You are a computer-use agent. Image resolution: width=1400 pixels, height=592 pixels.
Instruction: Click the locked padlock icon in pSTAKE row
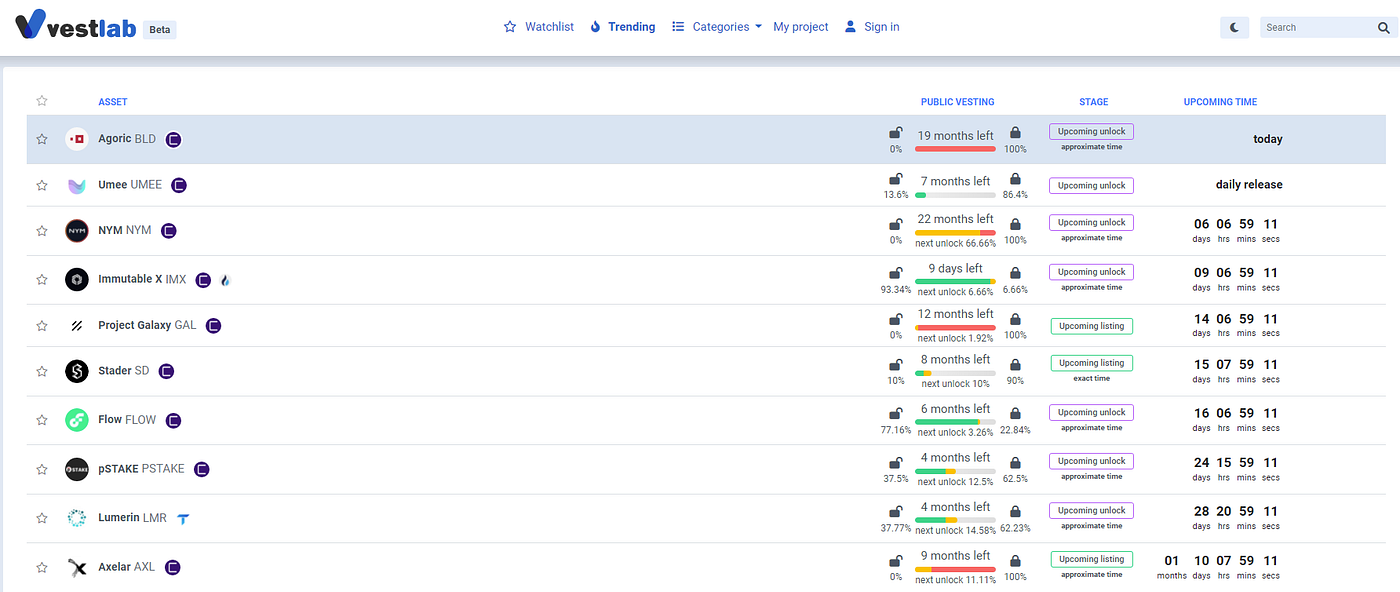[1015, 463]
